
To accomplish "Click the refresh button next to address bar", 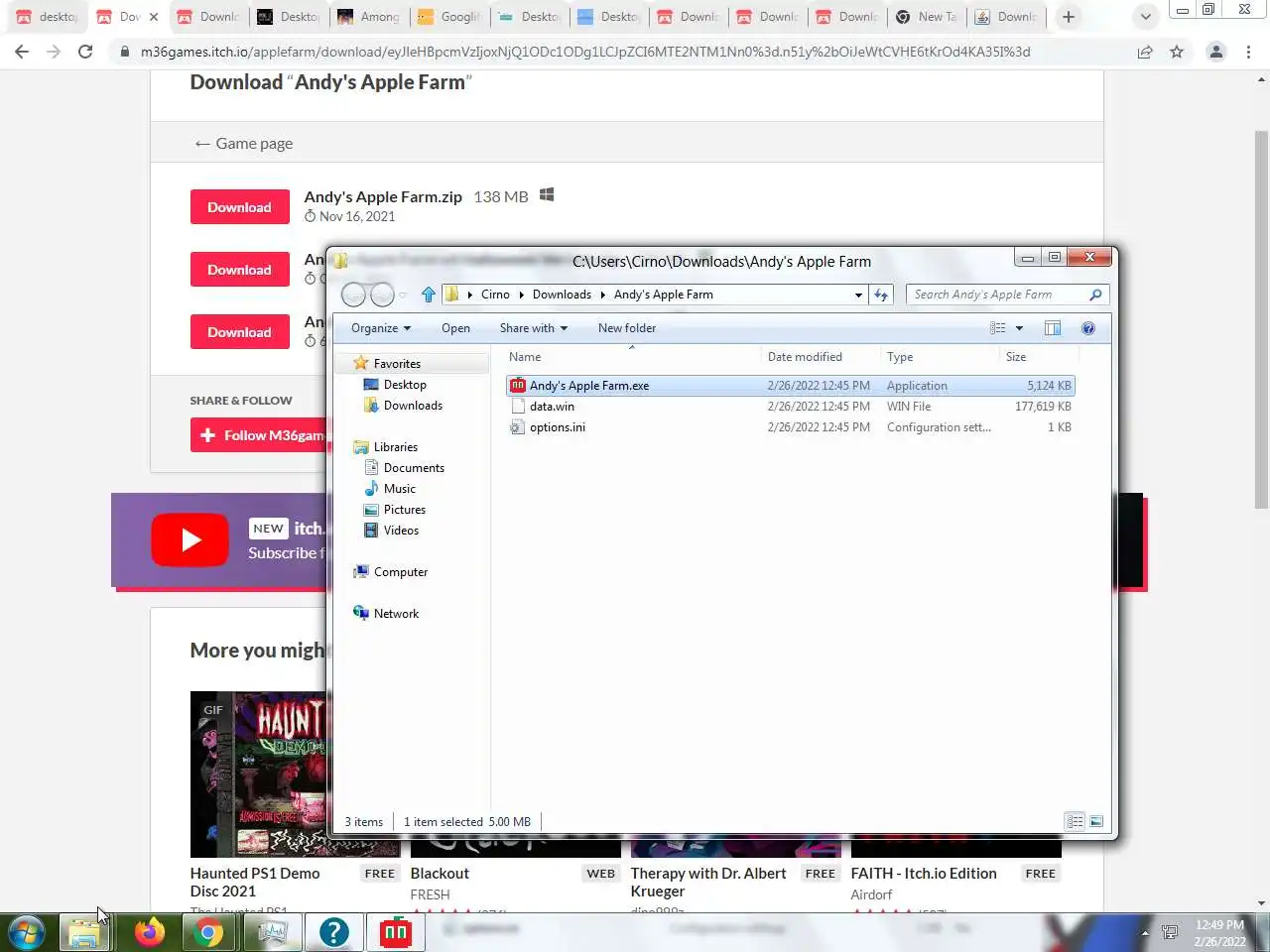I will click(881, 295).
